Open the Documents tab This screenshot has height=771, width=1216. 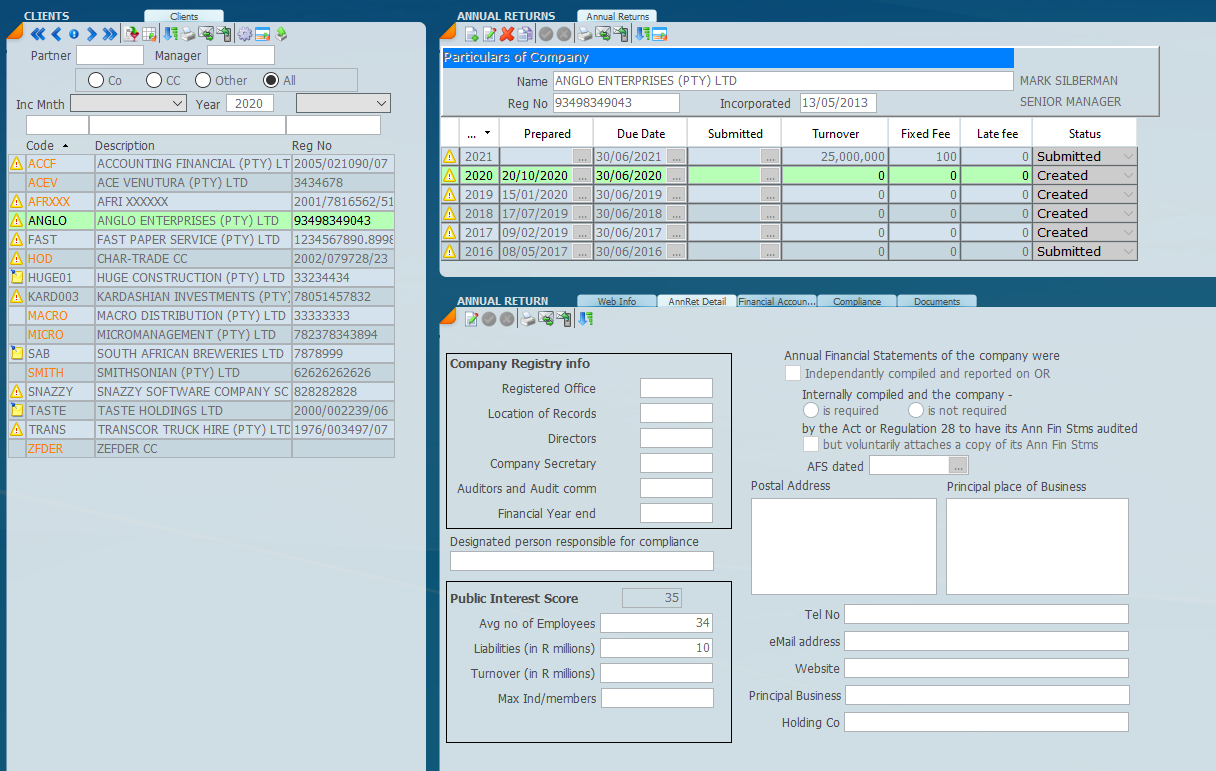(x=936, y=301)
